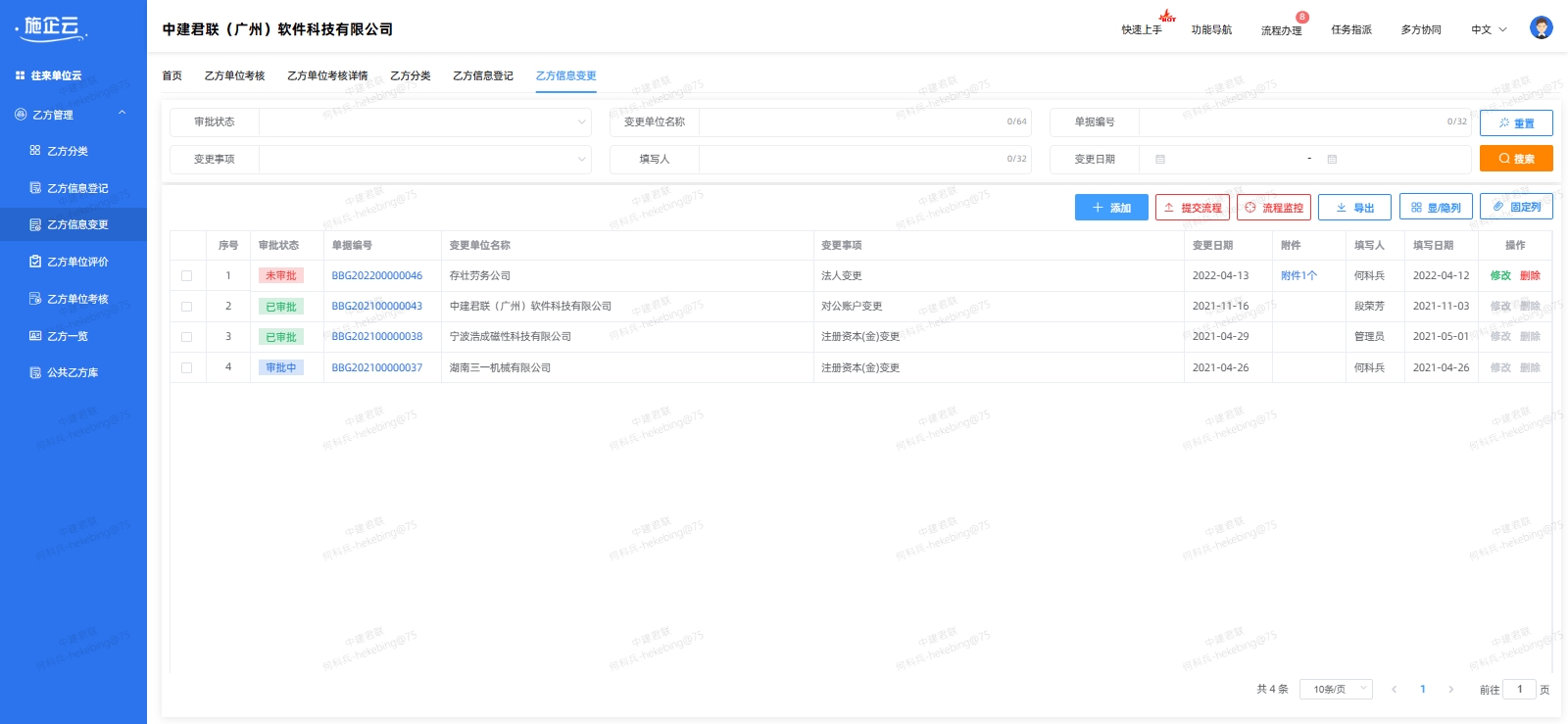Check row BBG202100000037 checkbox
This screenshot has width=1568, height=724.
186,368
